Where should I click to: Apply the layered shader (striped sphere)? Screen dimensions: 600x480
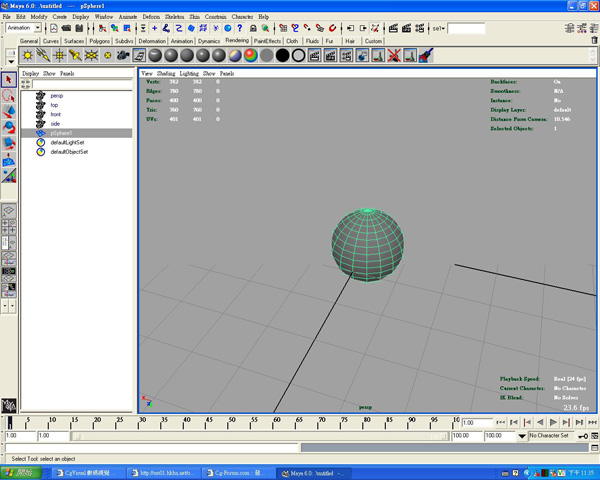pyautogui.click(x=235, y=56)
